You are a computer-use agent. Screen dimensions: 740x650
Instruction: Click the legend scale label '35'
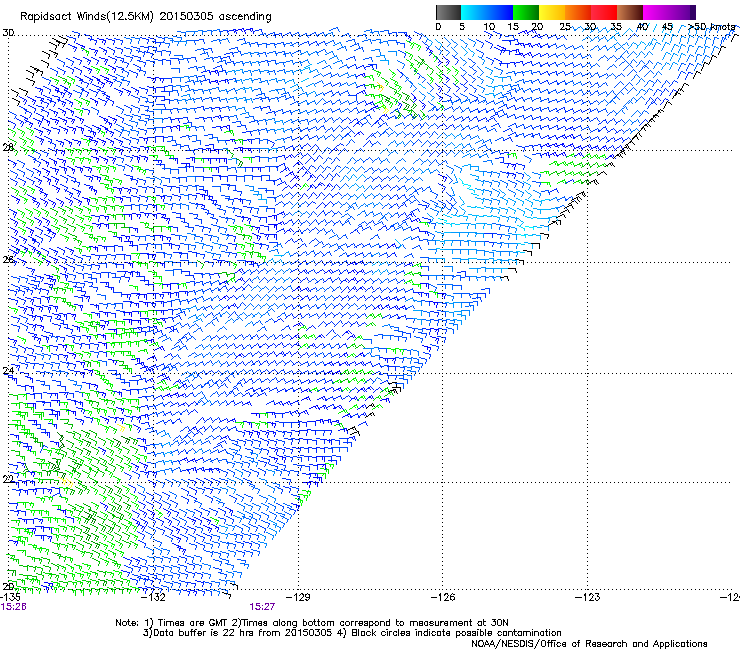616,27
